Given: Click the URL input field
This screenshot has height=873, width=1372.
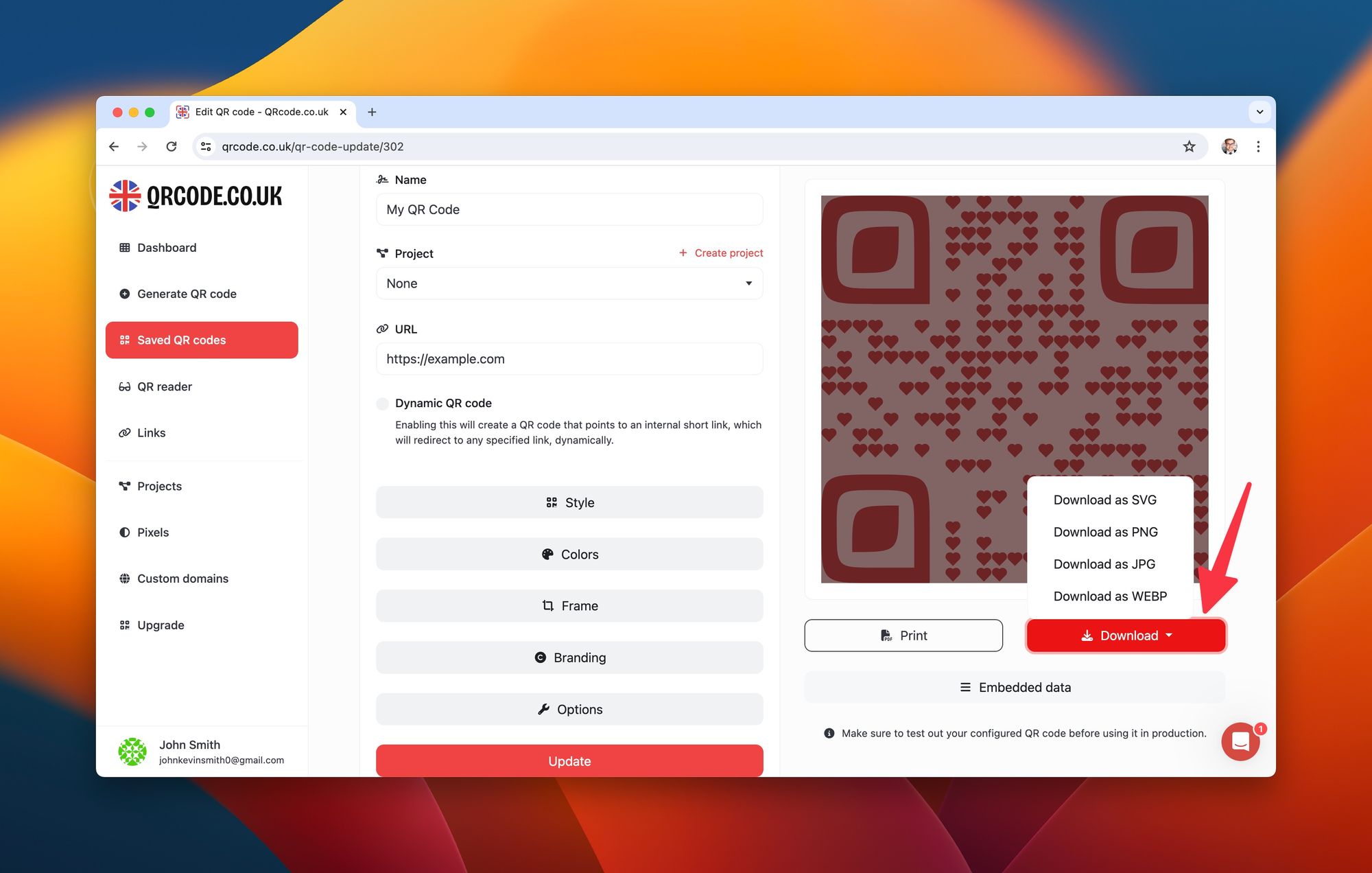Looking at the screenshot, I should [569, 358].
